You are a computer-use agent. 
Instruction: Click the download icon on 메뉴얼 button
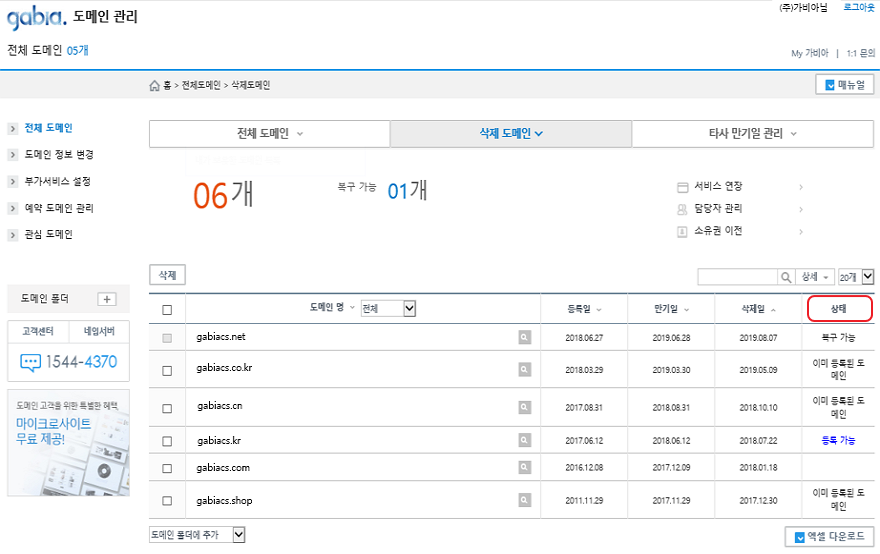pyautogui.click(x=830, y=85)
